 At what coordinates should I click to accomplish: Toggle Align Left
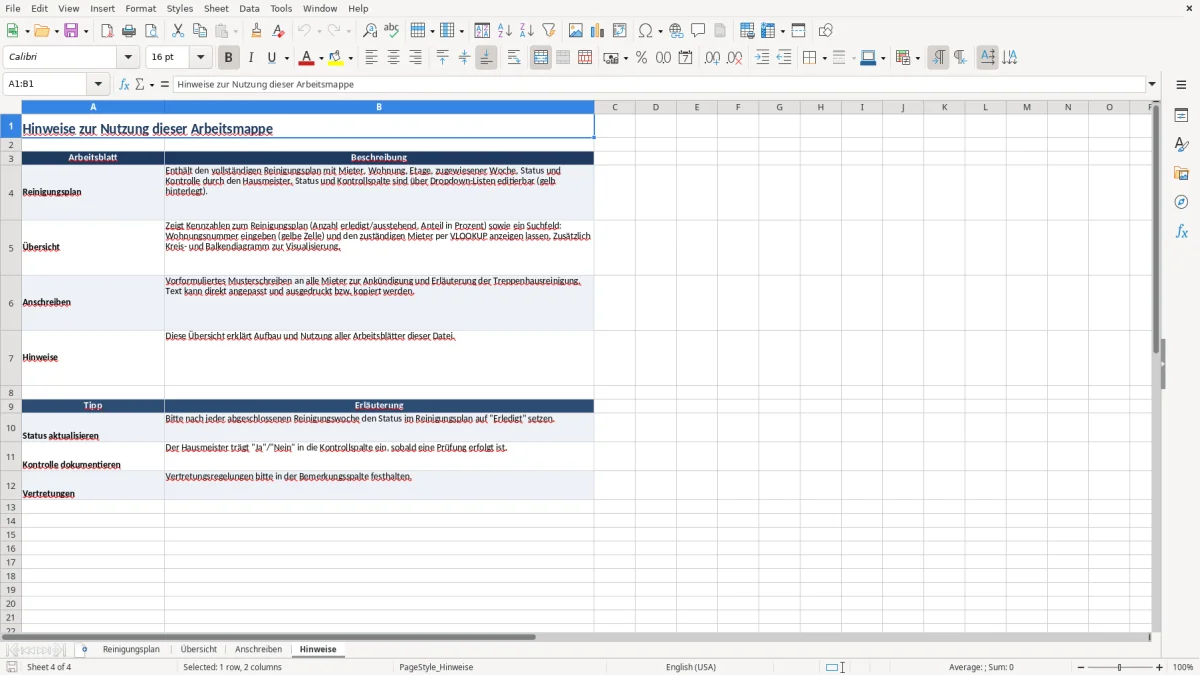tap(372, 58)
